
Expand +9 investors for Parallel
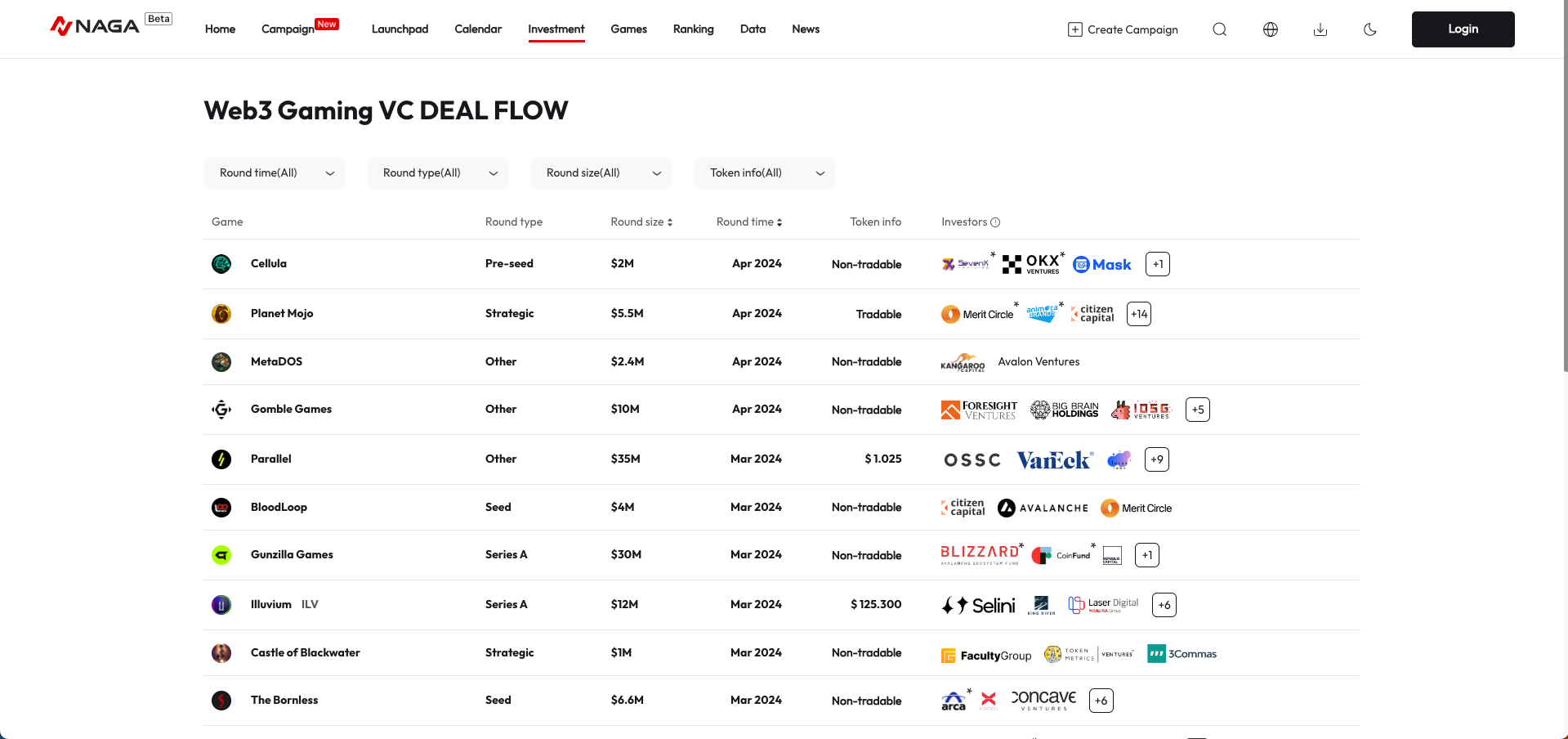tap(1157, 459)
